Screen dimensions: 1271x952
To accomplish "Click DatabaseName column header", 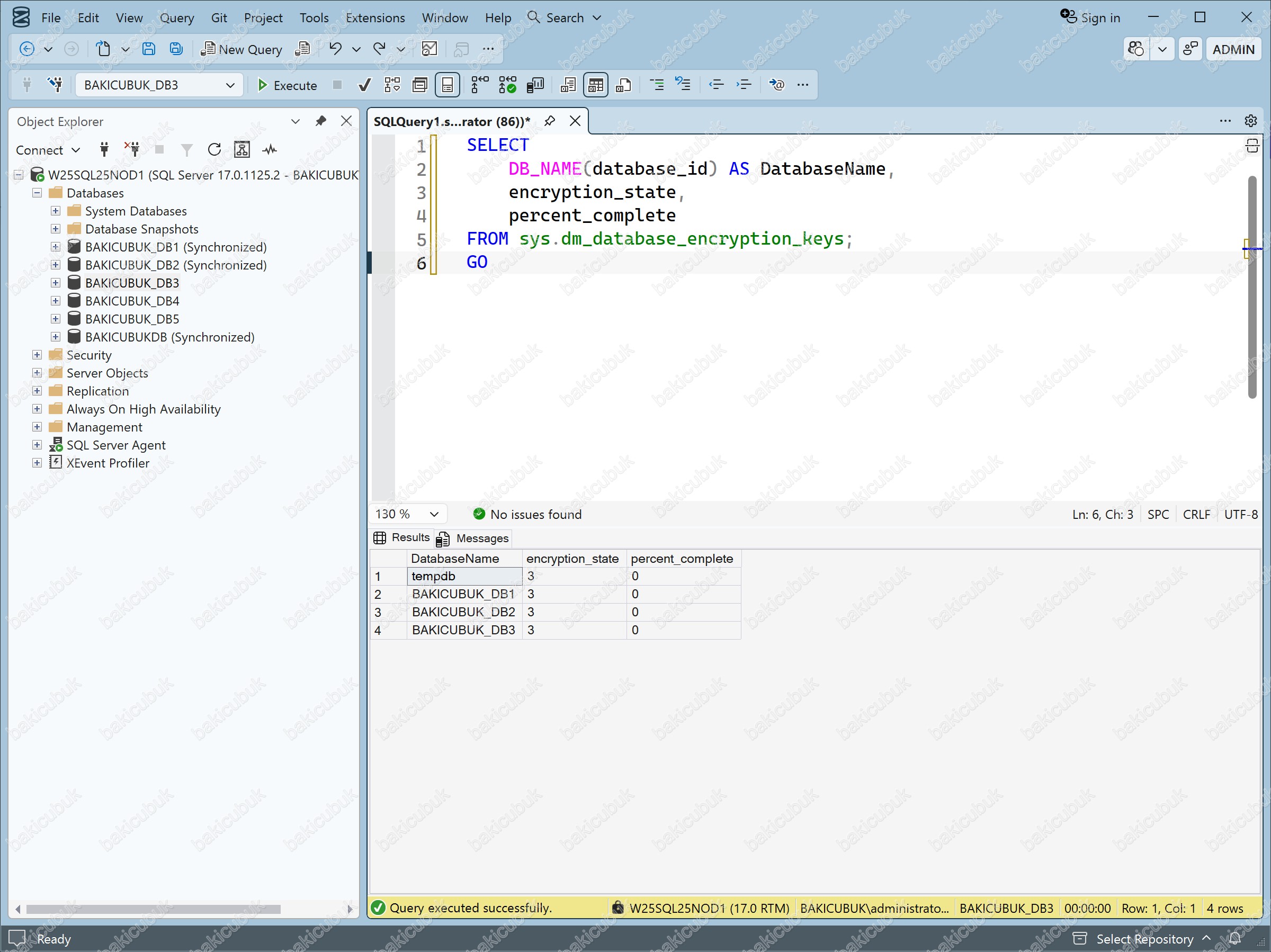I will tap(464, 559).
